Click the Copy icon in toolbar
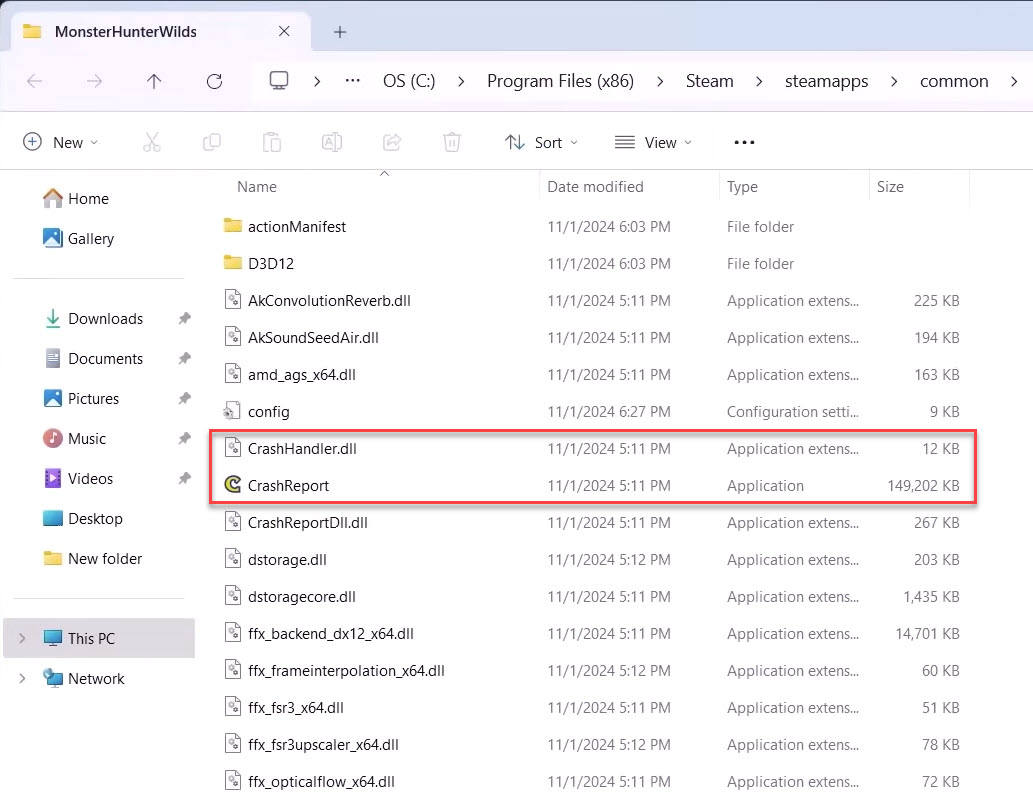Screen dimensions: 1033x798 coord(212,142)
